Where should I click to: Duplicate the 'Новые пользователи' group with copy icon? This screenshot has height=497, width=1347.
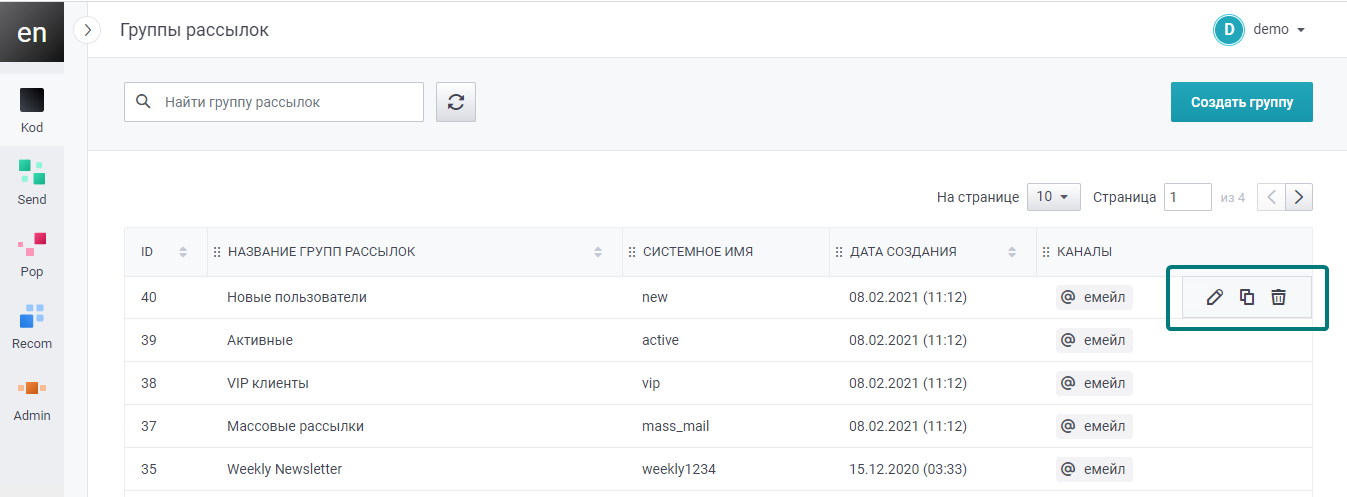(1247, 297)
